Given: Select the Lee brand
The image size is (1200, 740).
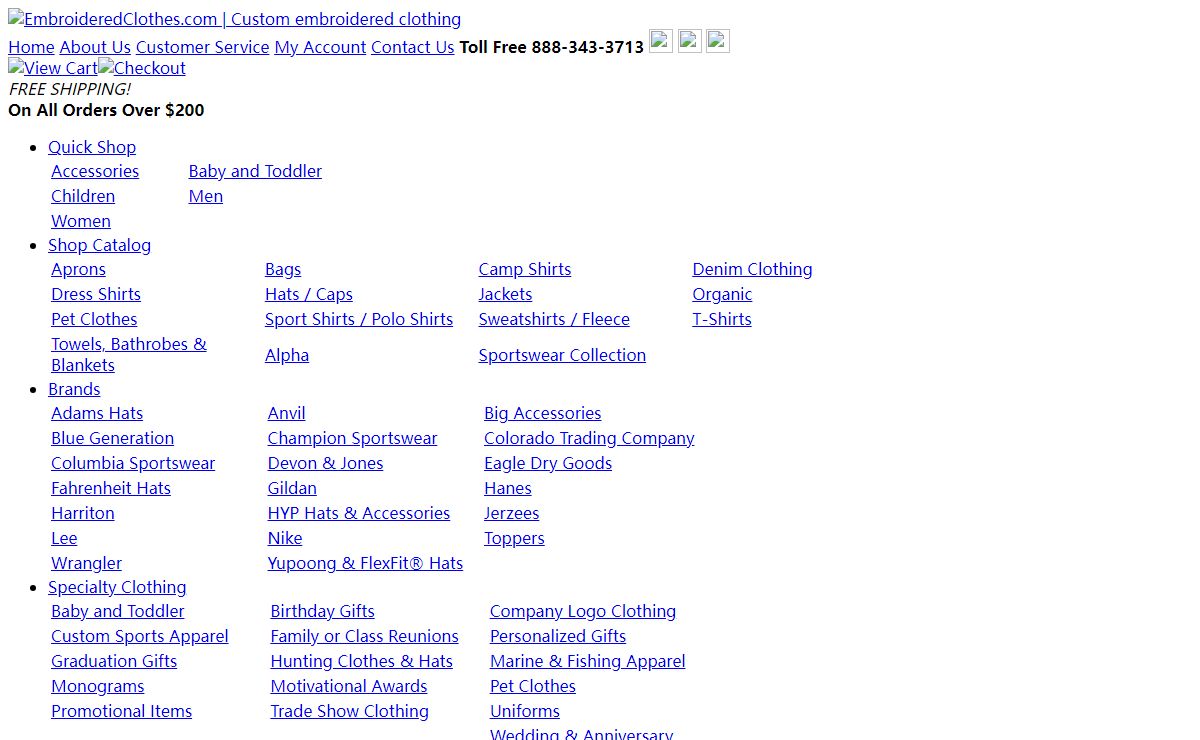Looking at the screenshot, I should (x=64, y=538).
